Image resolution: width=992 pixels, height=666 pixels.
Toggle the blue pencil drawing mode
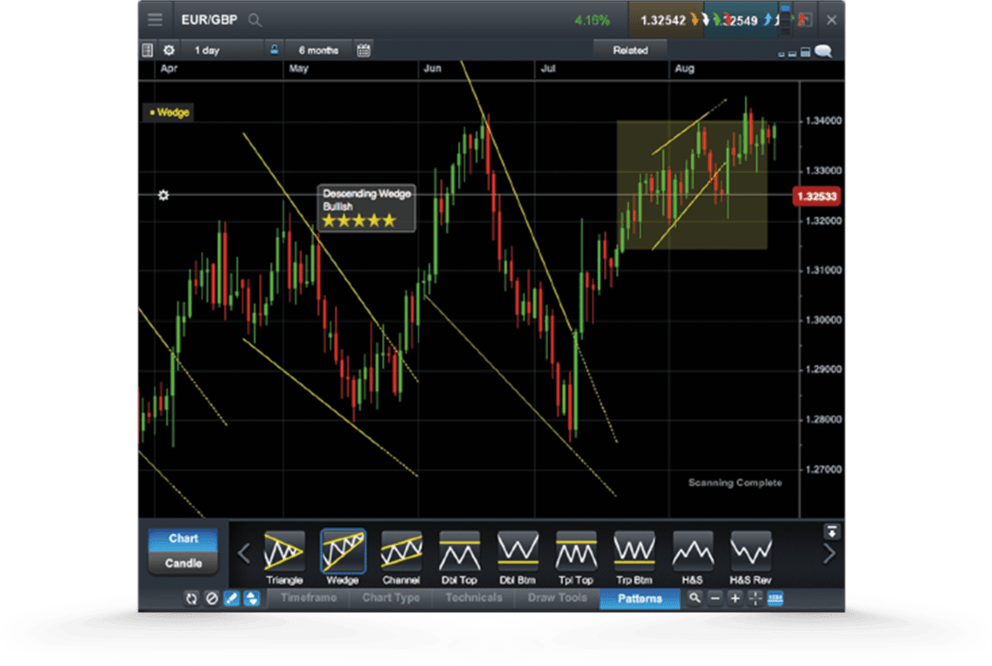[x=231, y=599]
